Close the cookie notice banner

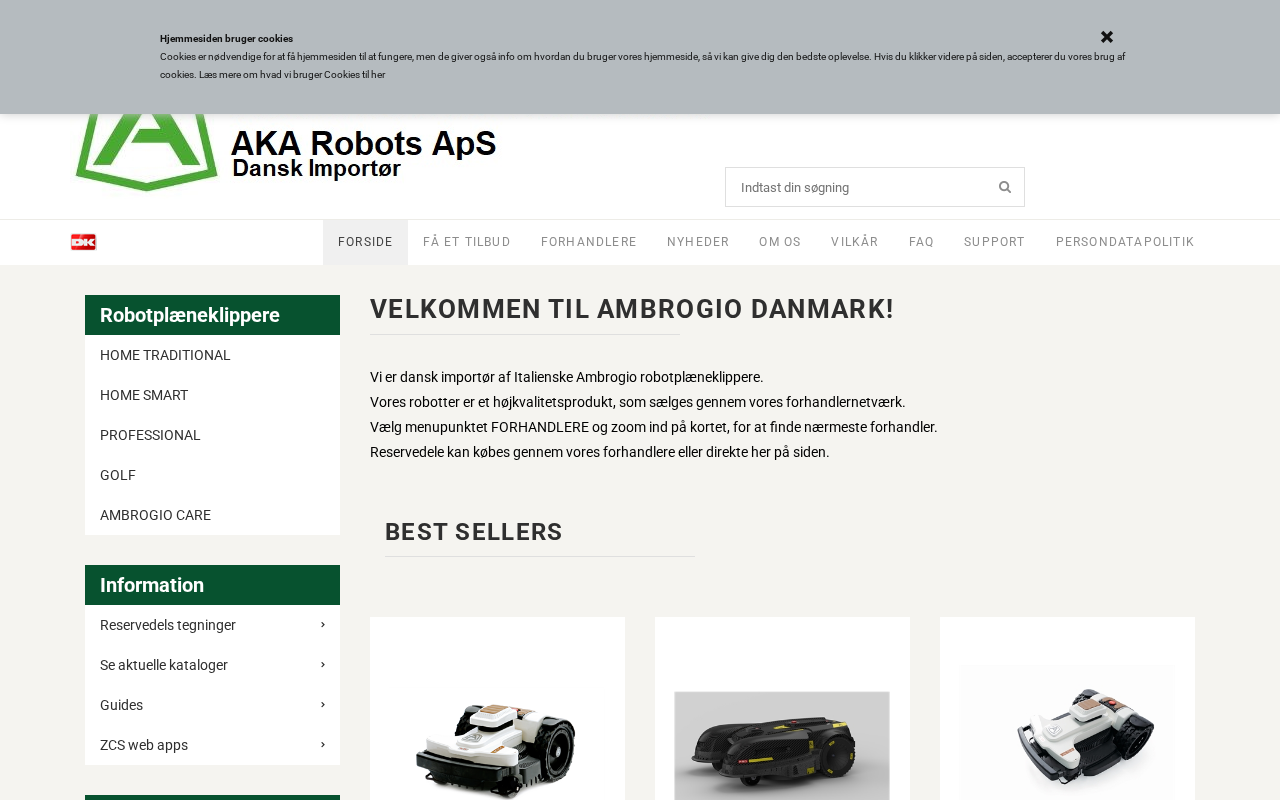click(1107, 37)
